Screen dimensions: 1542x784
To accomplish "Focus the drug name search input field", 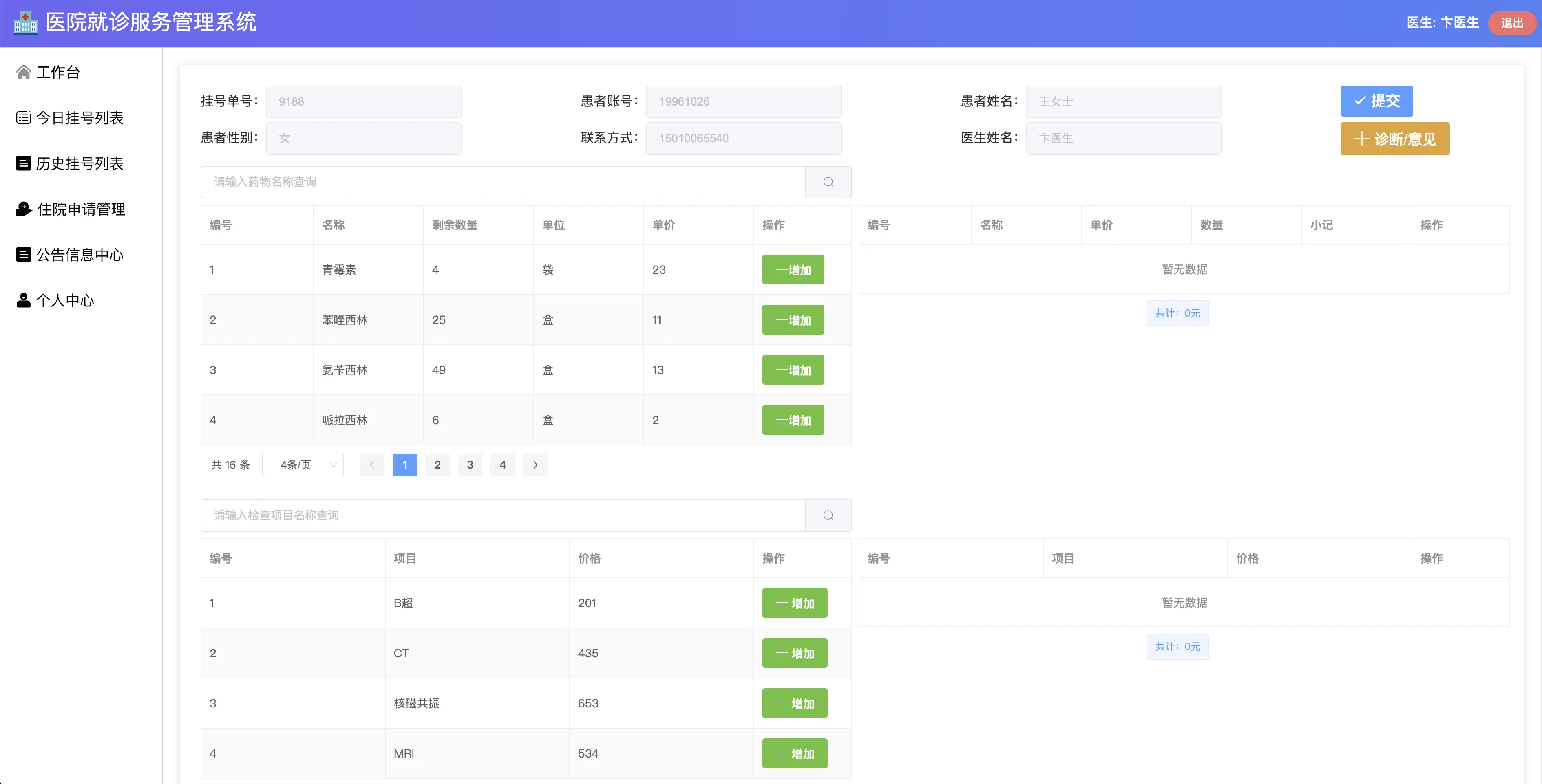I will [x=503, y=182].
